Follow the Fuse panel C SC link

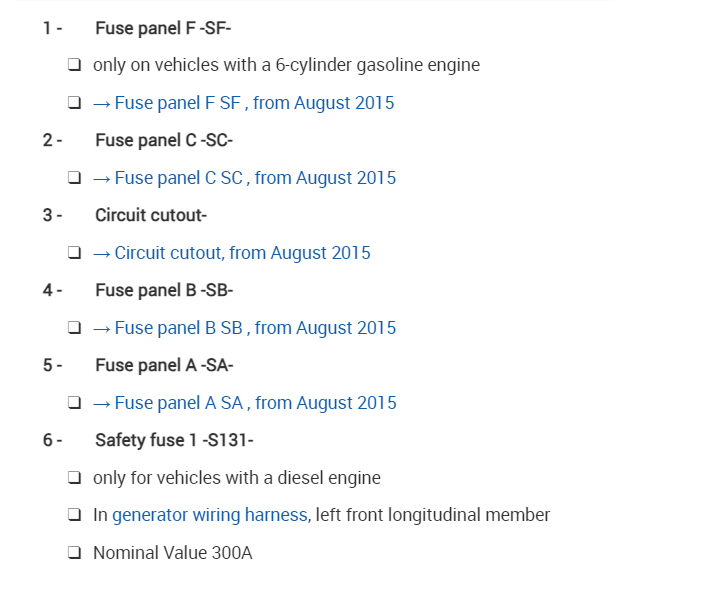tap(245, 178)
